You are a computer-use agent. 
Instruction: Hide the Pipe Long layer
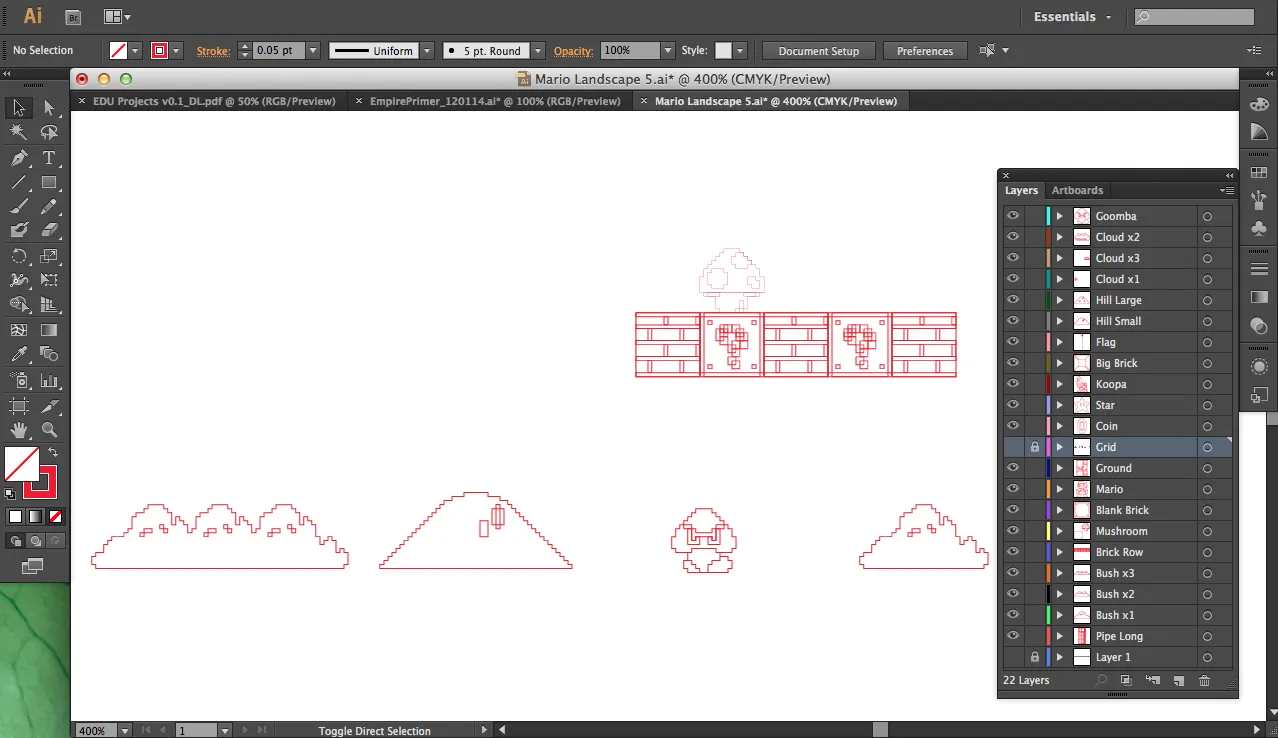pyautogui.click(x=1013, y=636)
